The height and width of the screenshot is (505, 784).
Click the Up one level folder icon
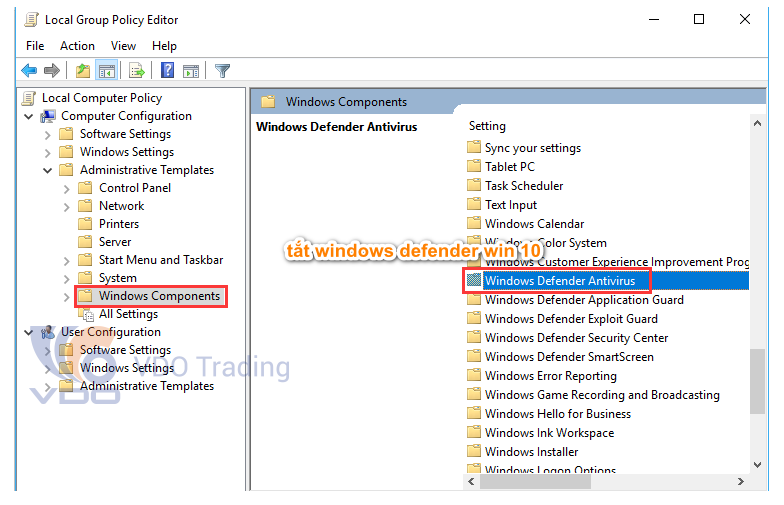pos(83,70)
